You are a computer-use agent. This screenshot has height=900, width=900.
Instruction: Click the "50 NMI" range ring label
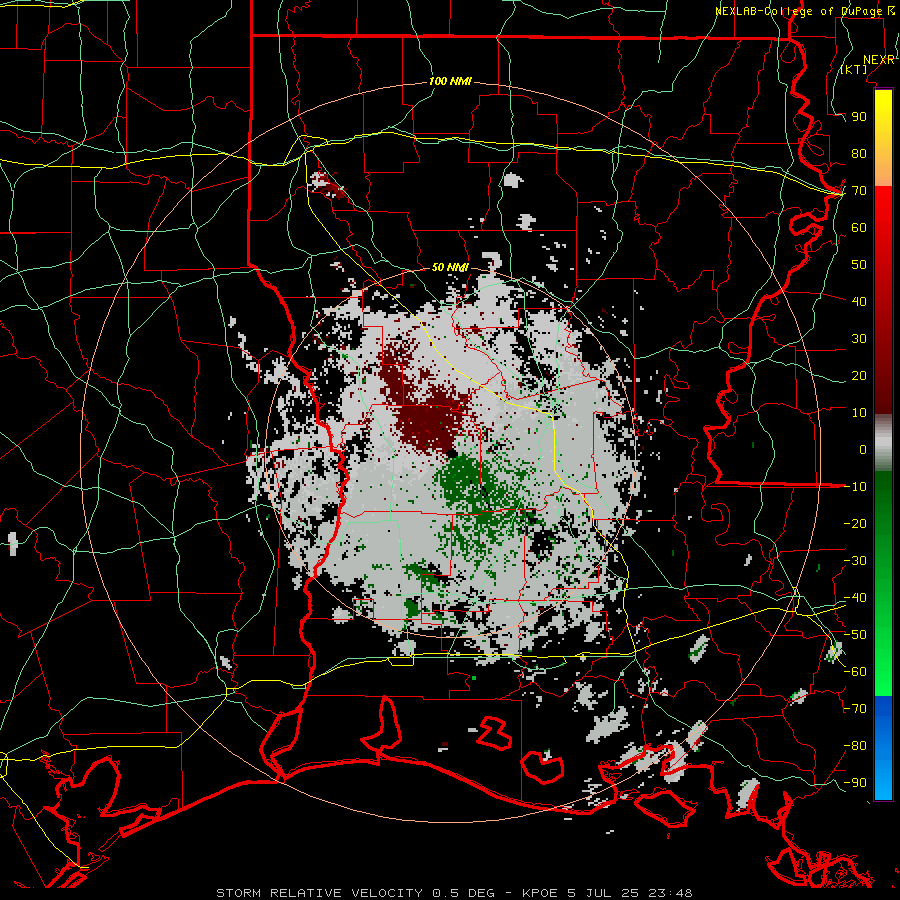click(x=450, y=267)
